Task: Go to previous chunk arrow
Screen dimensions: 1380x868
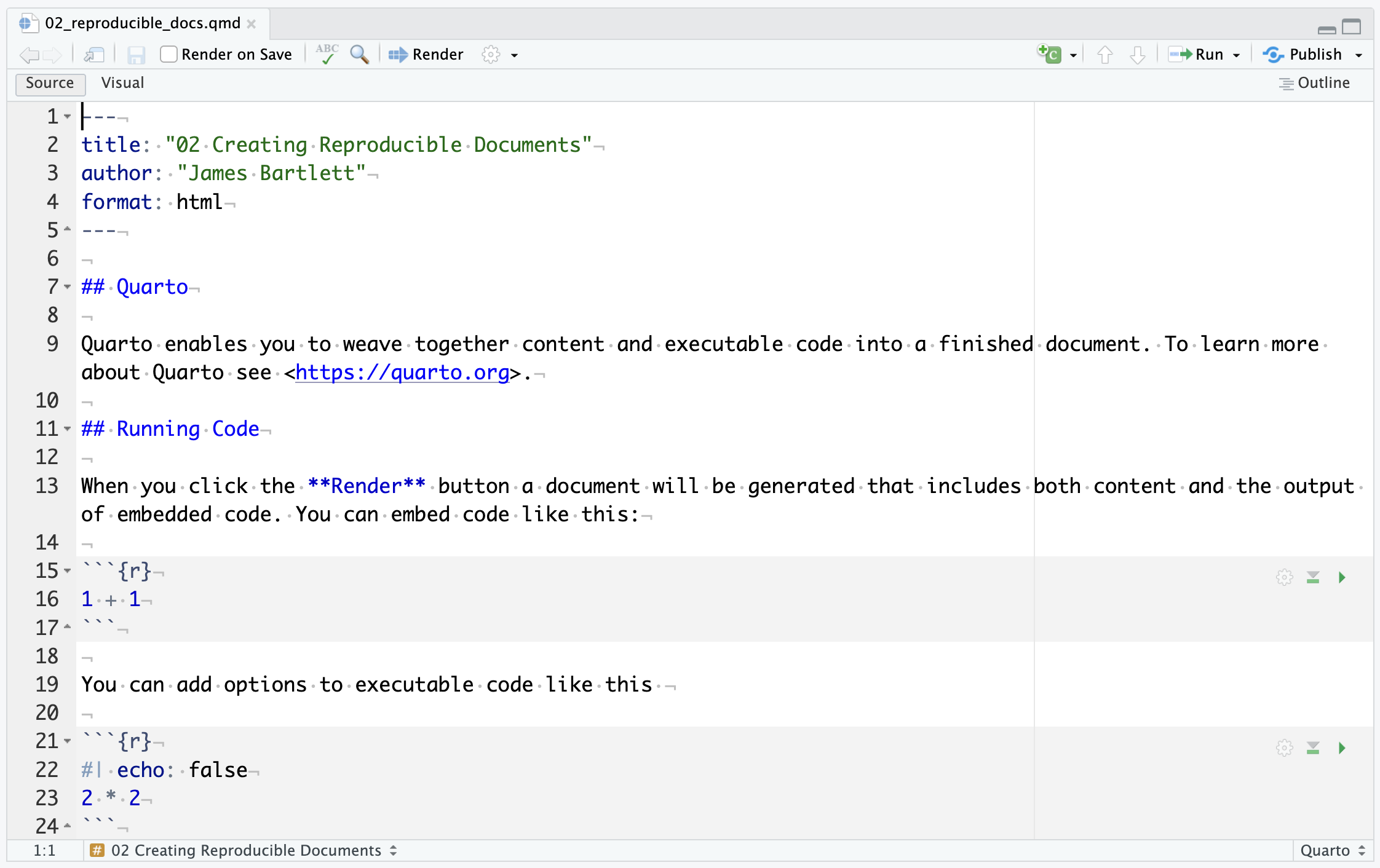Action: [x=1104, y=55]
